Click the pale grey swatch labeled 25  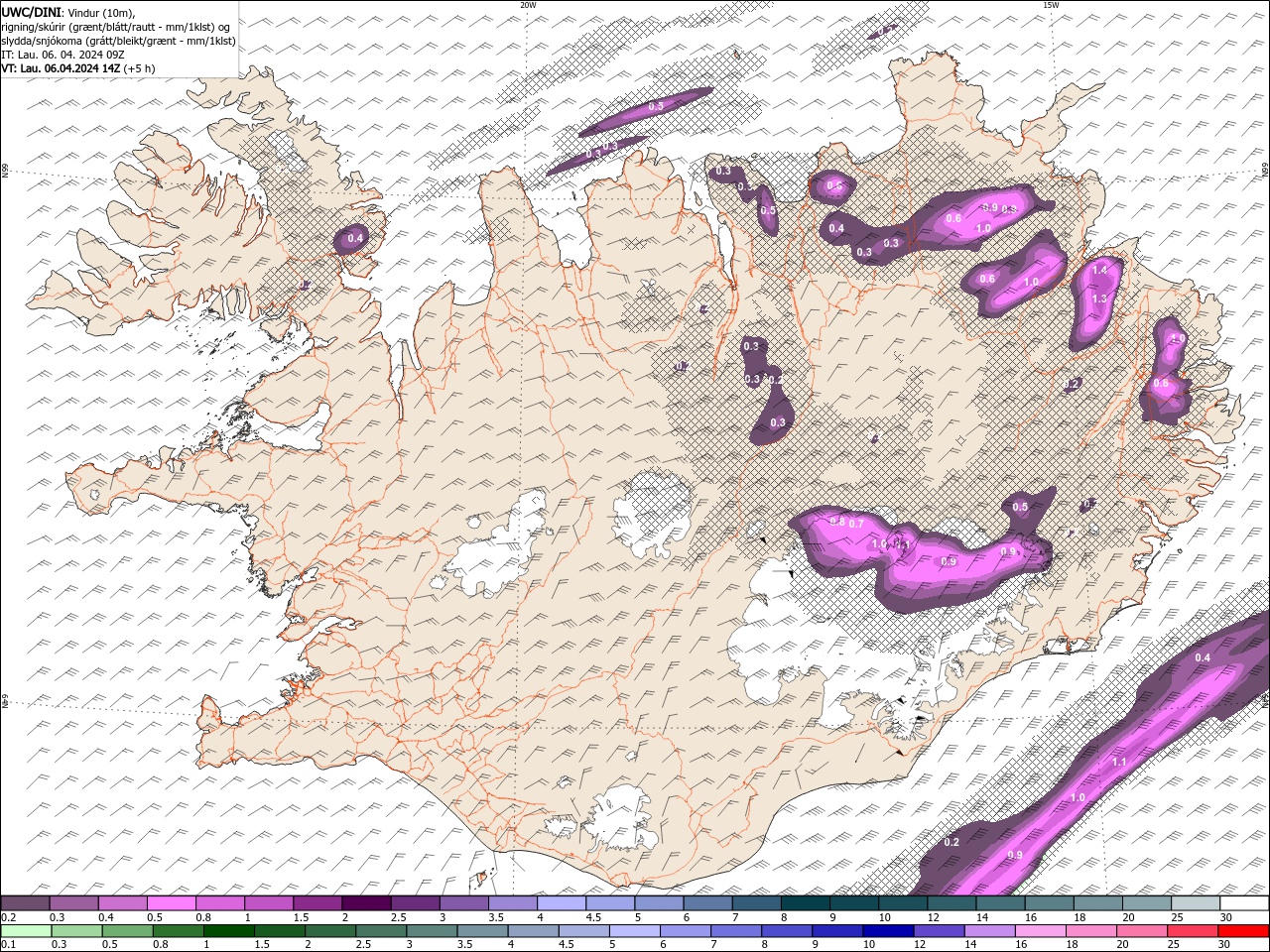[1196, 902]
